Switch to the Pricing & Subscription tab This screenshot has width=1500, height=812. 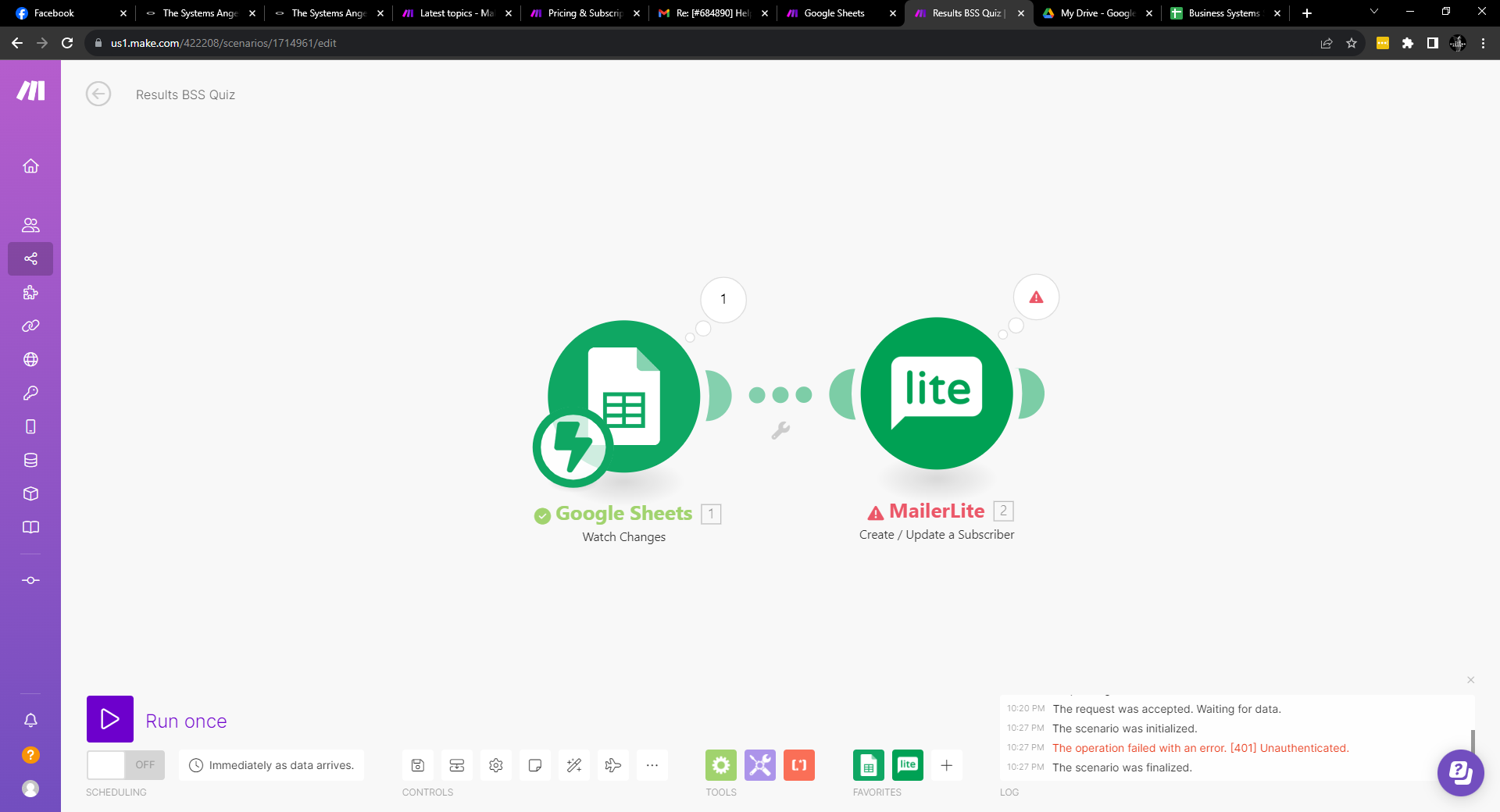[x=584, y=13]
